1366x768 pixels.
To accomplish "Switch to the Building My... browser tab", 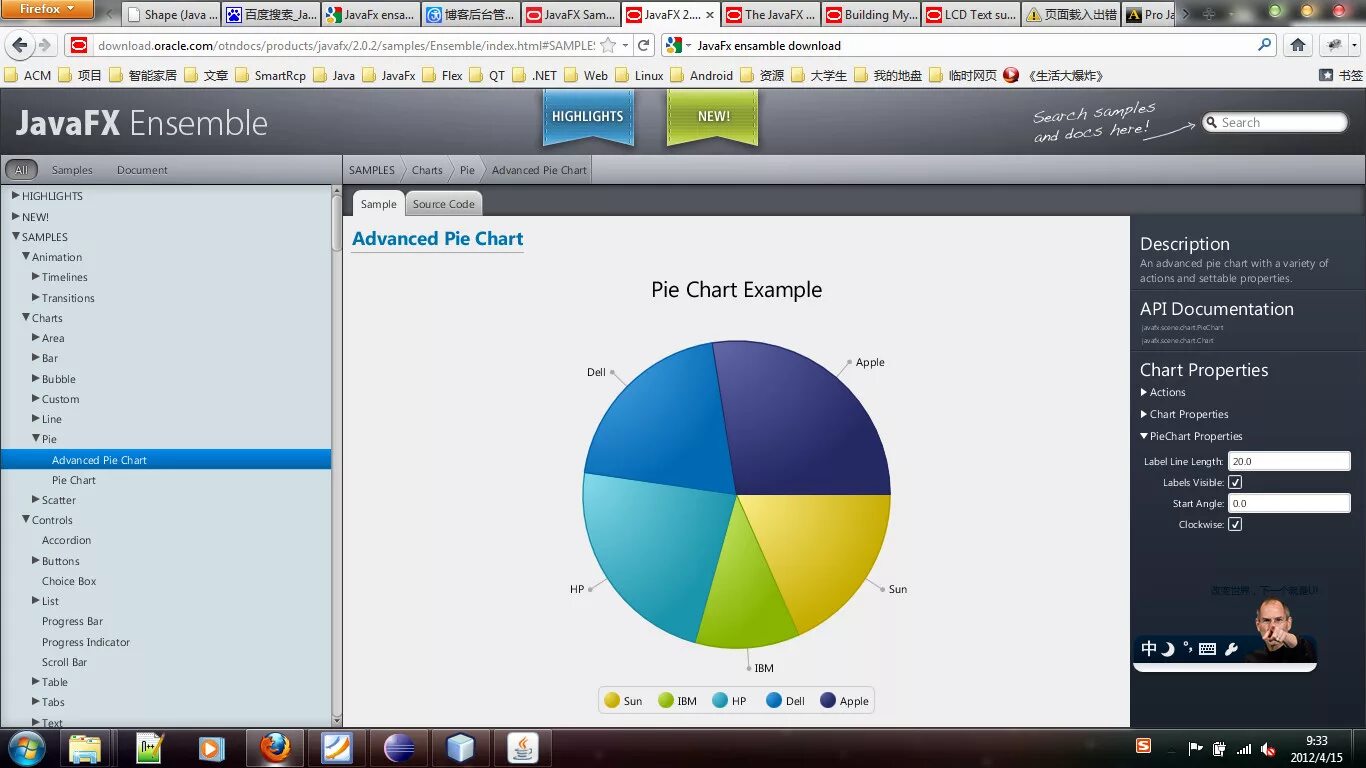I will 870,15.
